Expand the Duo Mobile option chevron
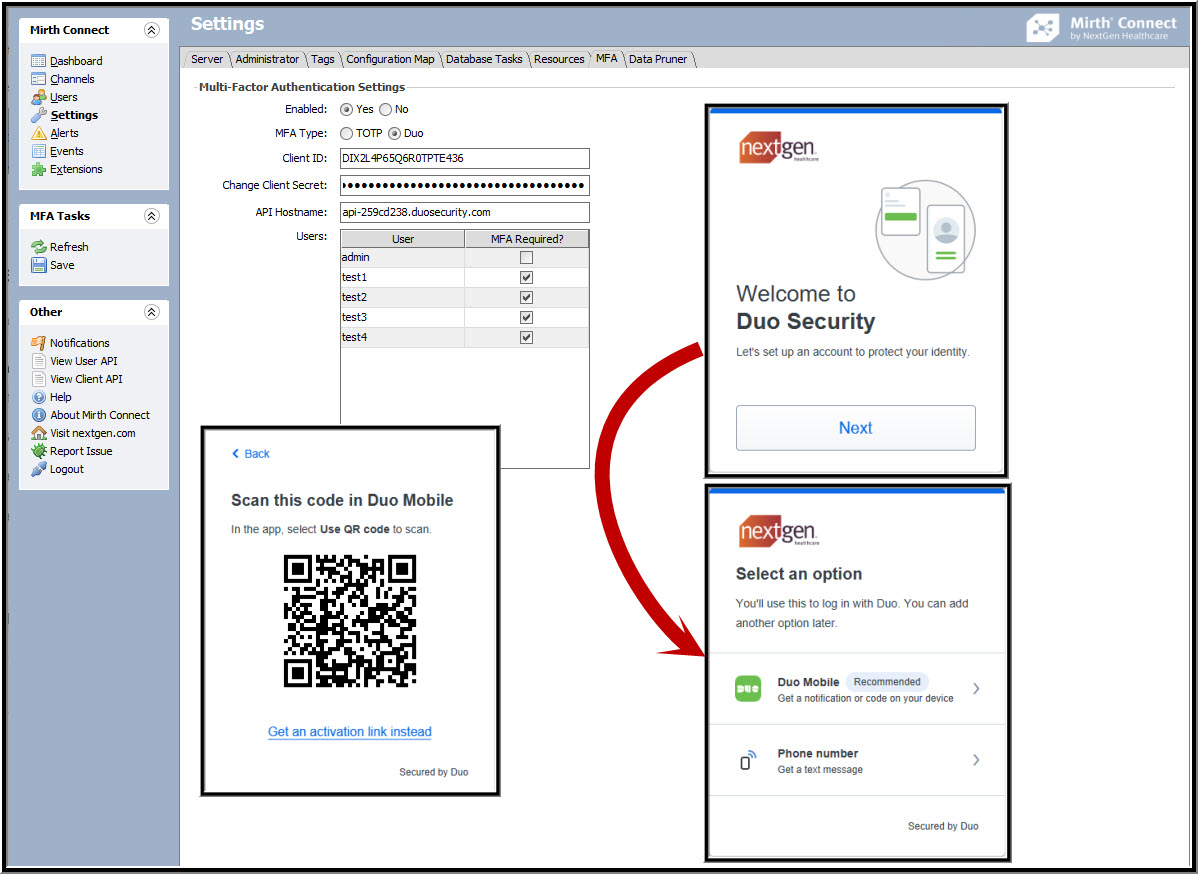The image size is (1198, 874). coord(976,689)
